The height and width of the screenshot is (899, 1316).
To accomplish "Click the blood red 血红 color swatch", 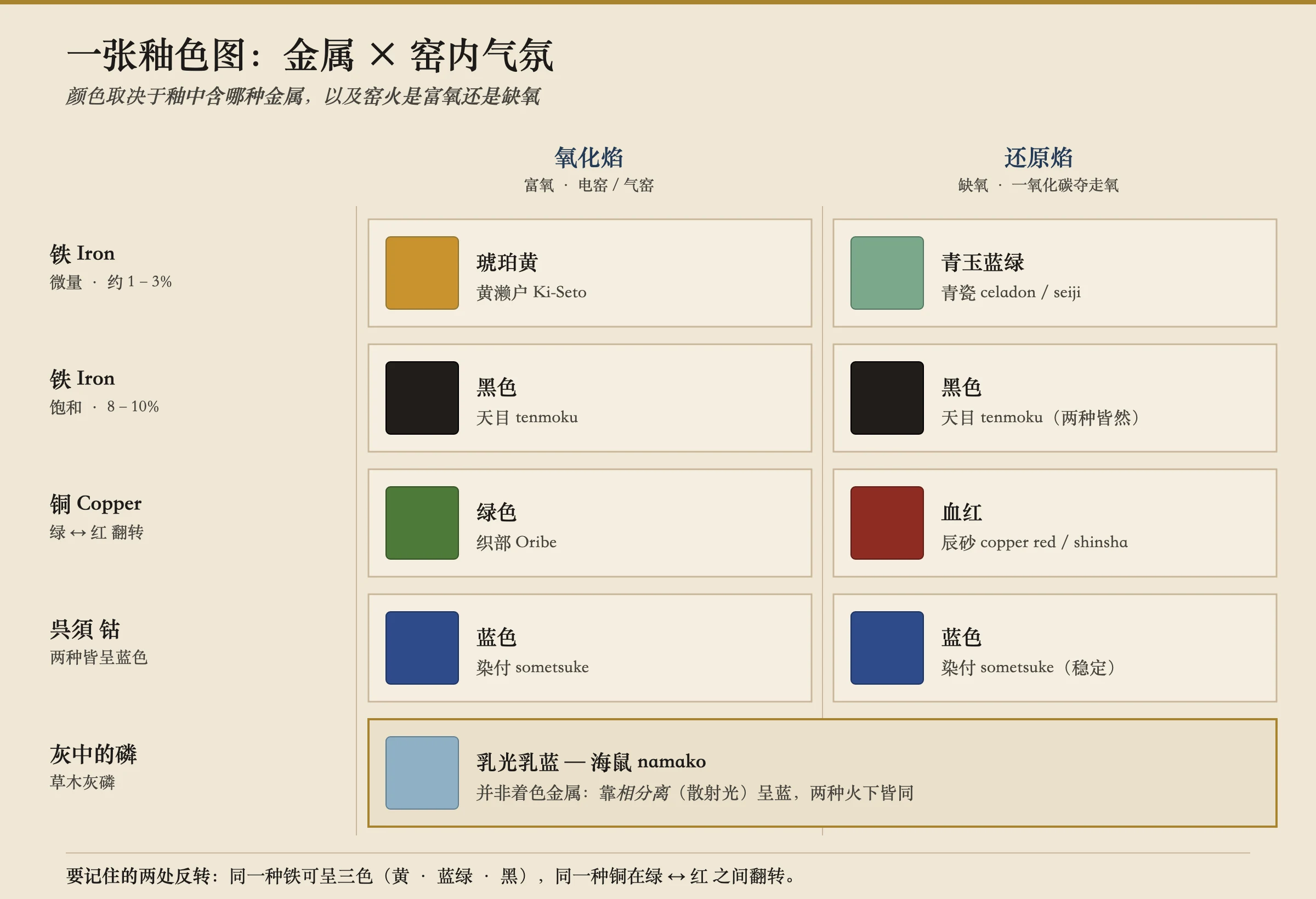I will [887, 523].
